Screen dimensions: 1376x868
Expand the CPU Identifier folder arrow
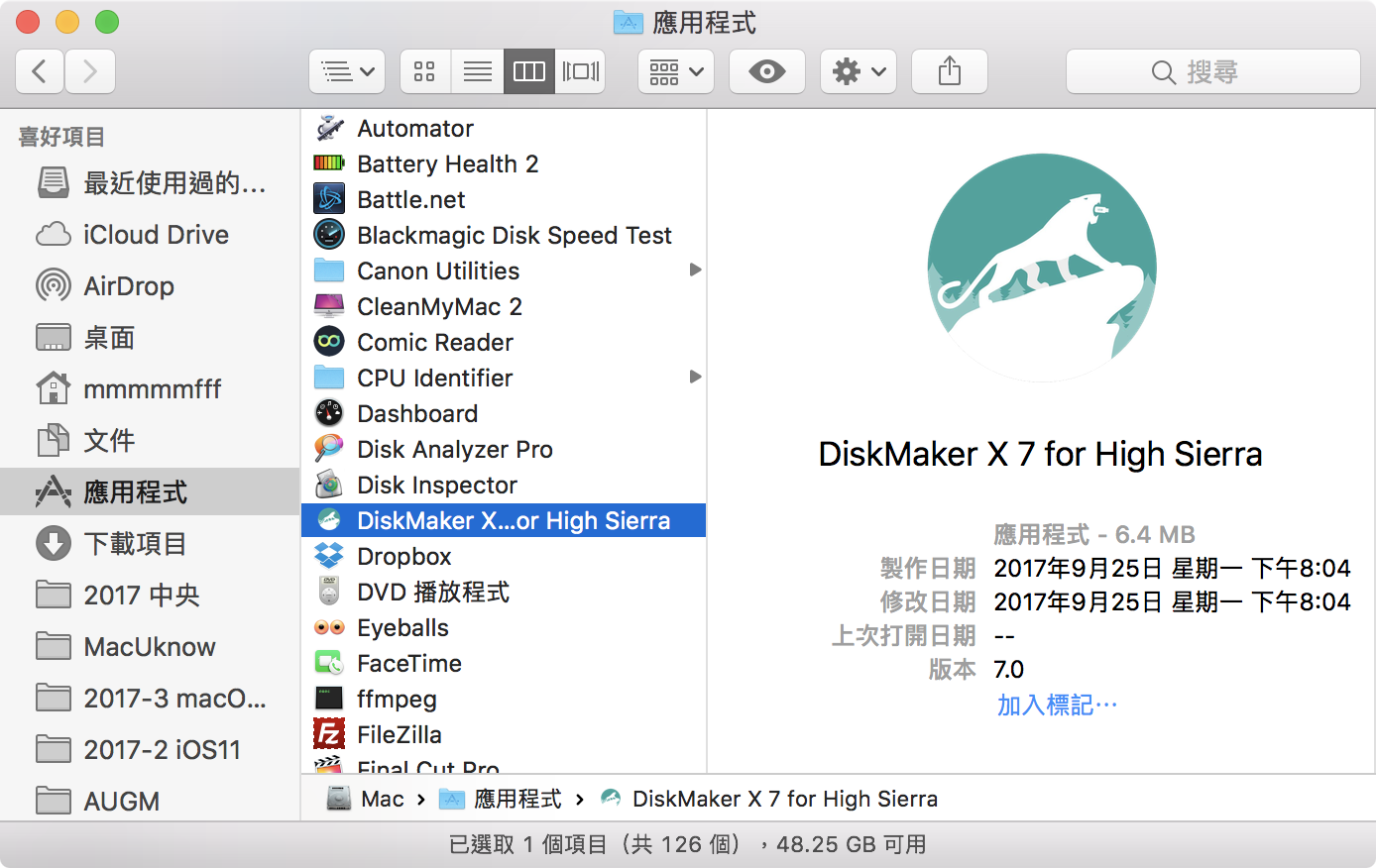coord(695,377)
